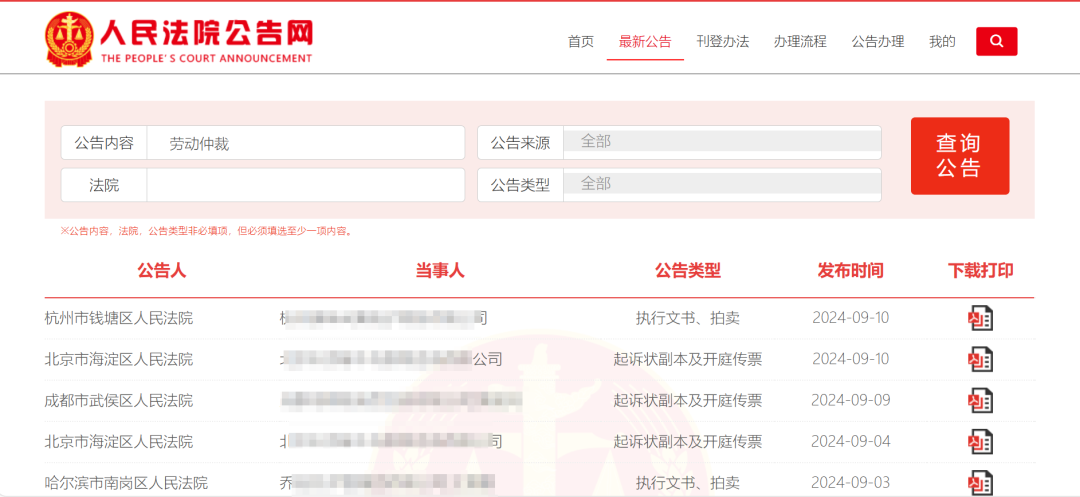Click into the 法院 input field
Image resolution: width=1080 pixels, height=497 pixels.
(306, 185)
